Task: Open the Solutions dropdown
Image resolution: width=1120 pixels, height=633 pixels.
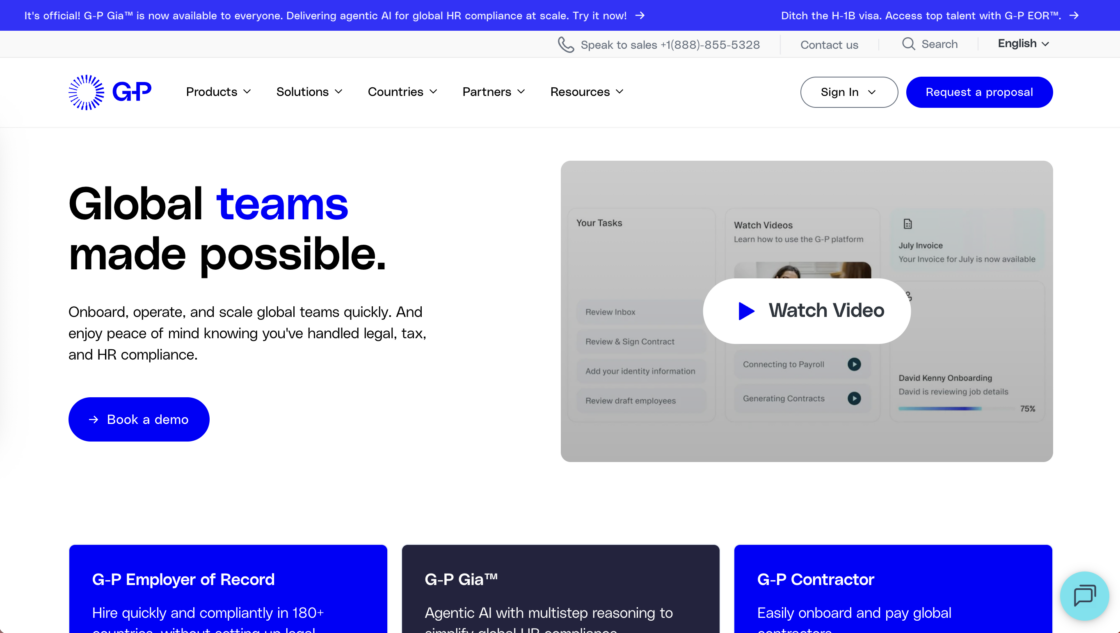Action: point(309,92)
